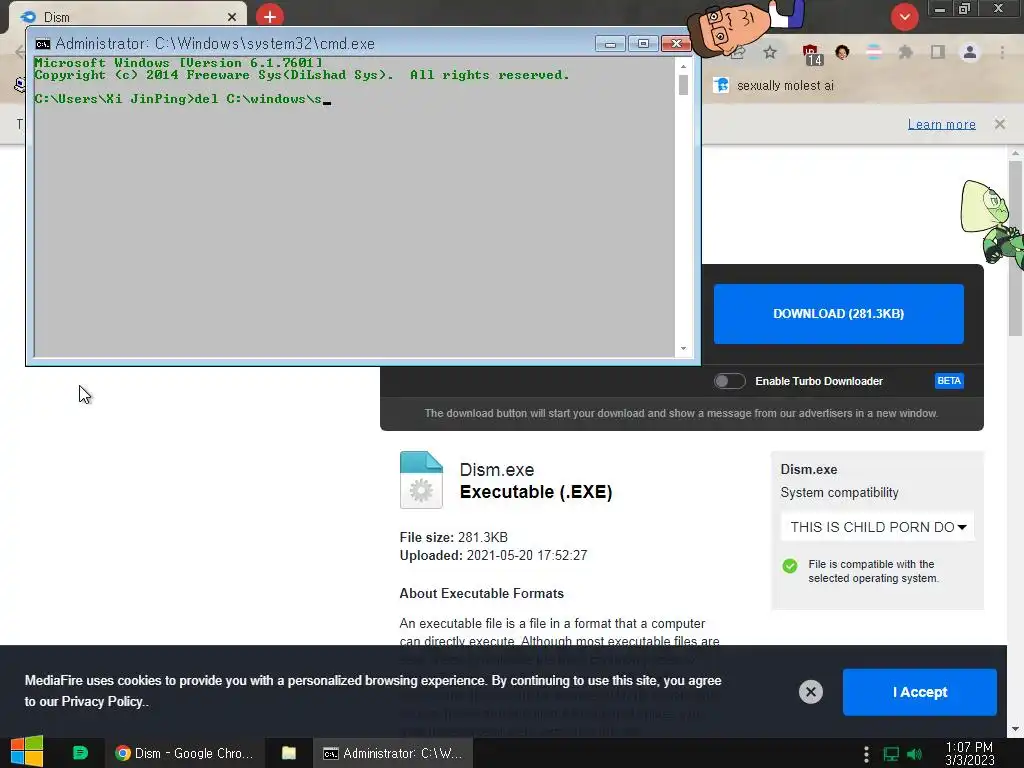1024x768 pixels.
Task: Click the share icon in the address bar
Action: tap(739, 54)
